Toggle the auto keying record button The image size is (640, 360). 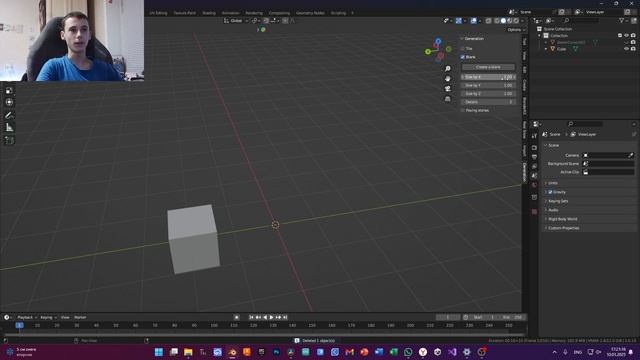[x=236, y=317]
